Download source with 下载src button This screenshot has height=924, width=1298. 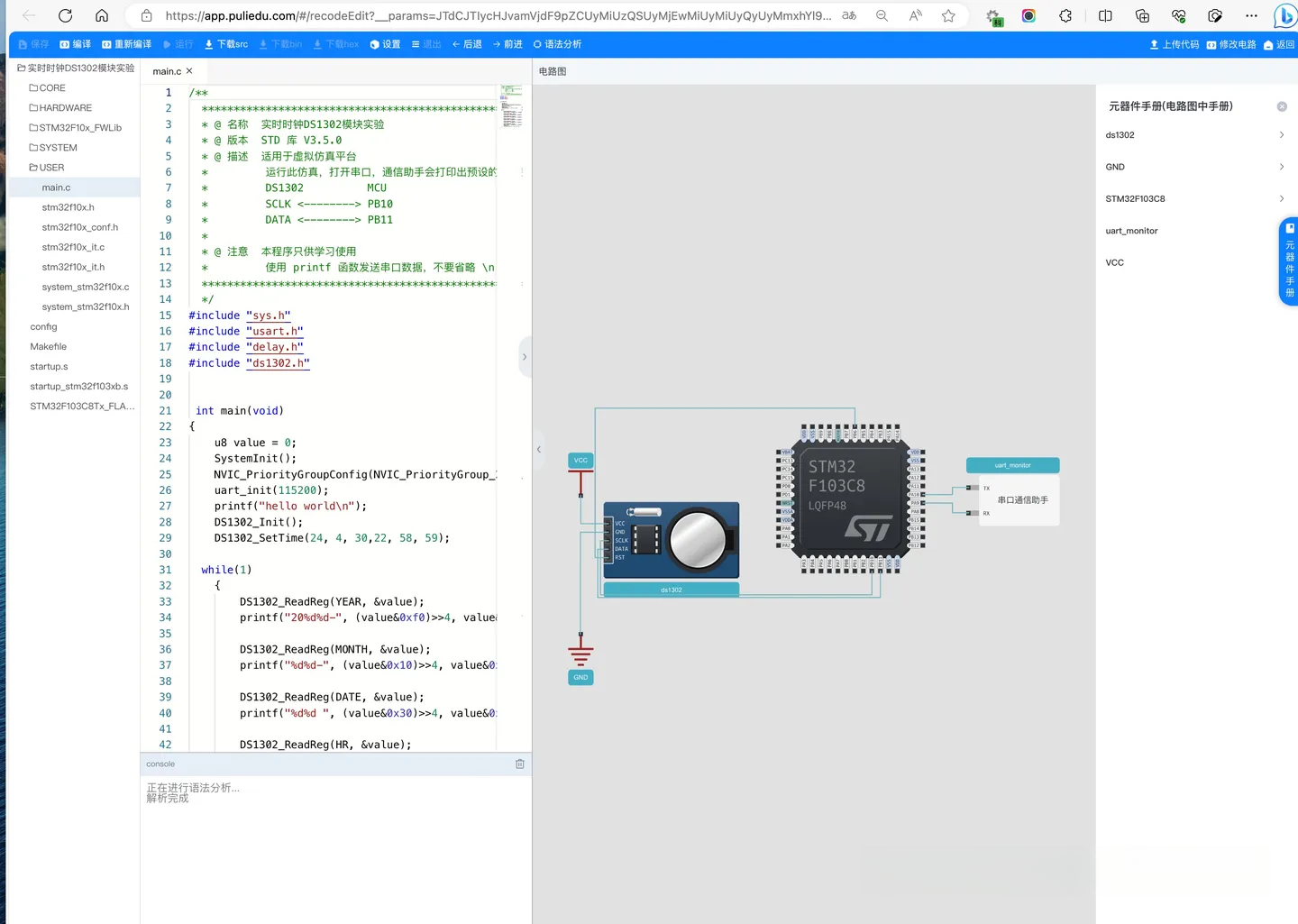[x=226, y=44]
